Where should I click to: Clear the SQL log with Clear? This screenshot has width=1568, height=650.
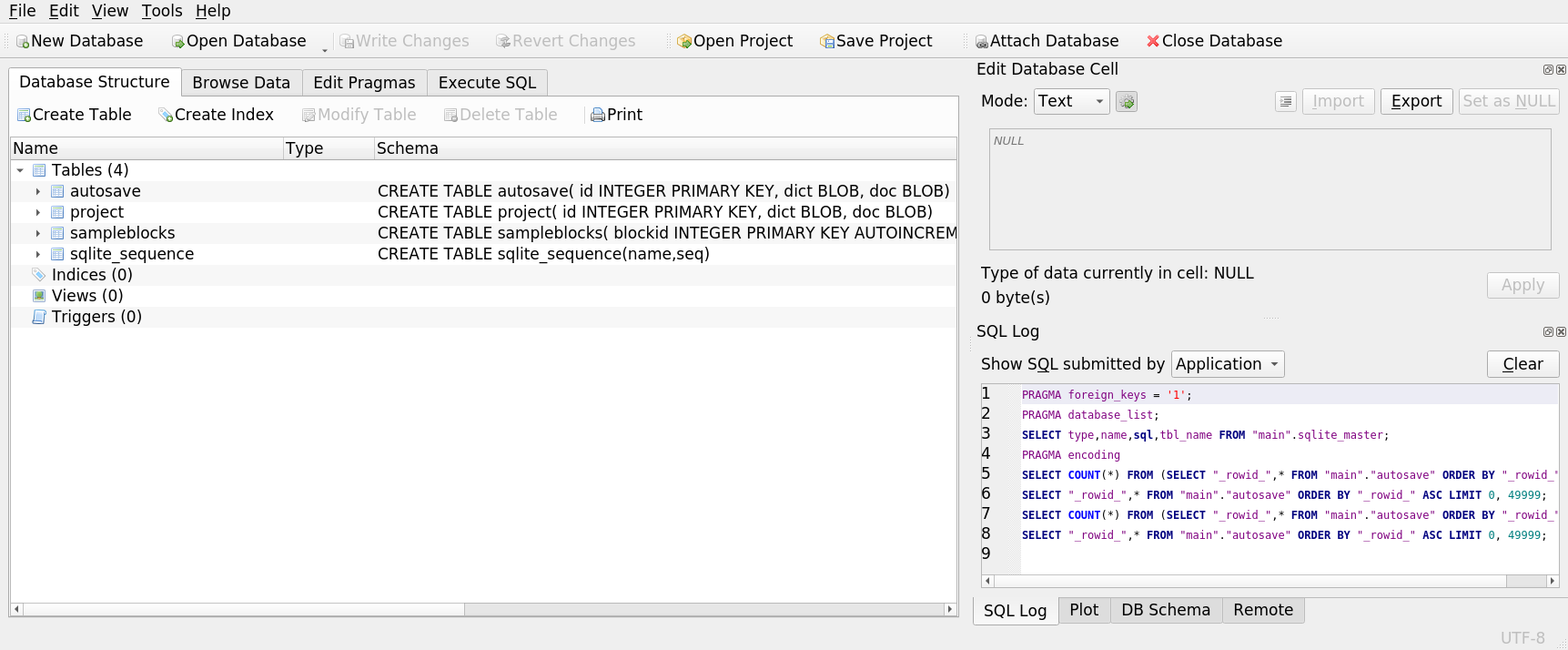1522,365
